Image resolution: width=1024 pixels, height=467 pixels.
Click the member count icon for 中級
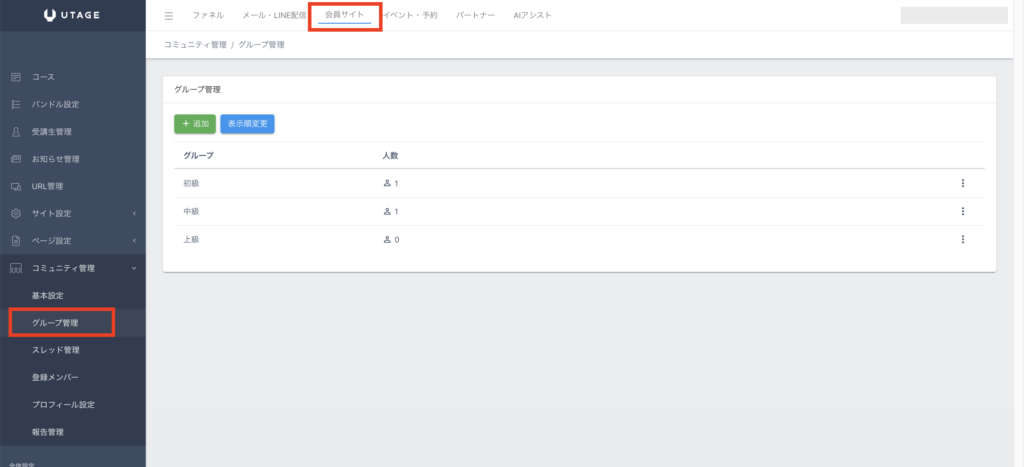coord(387,212)
